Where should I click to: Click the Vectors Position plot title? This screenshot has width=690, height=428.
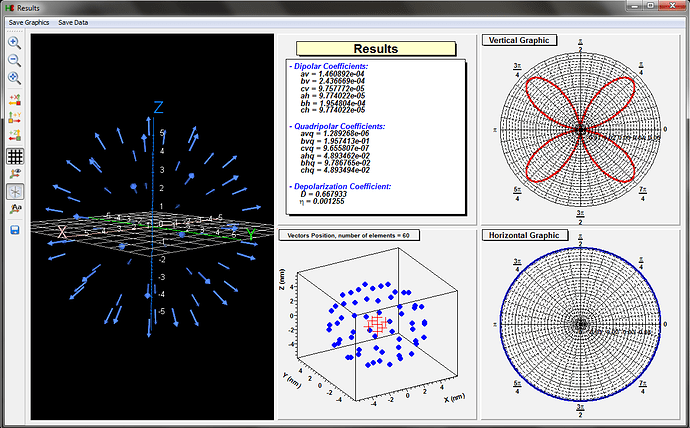point(347,234)
